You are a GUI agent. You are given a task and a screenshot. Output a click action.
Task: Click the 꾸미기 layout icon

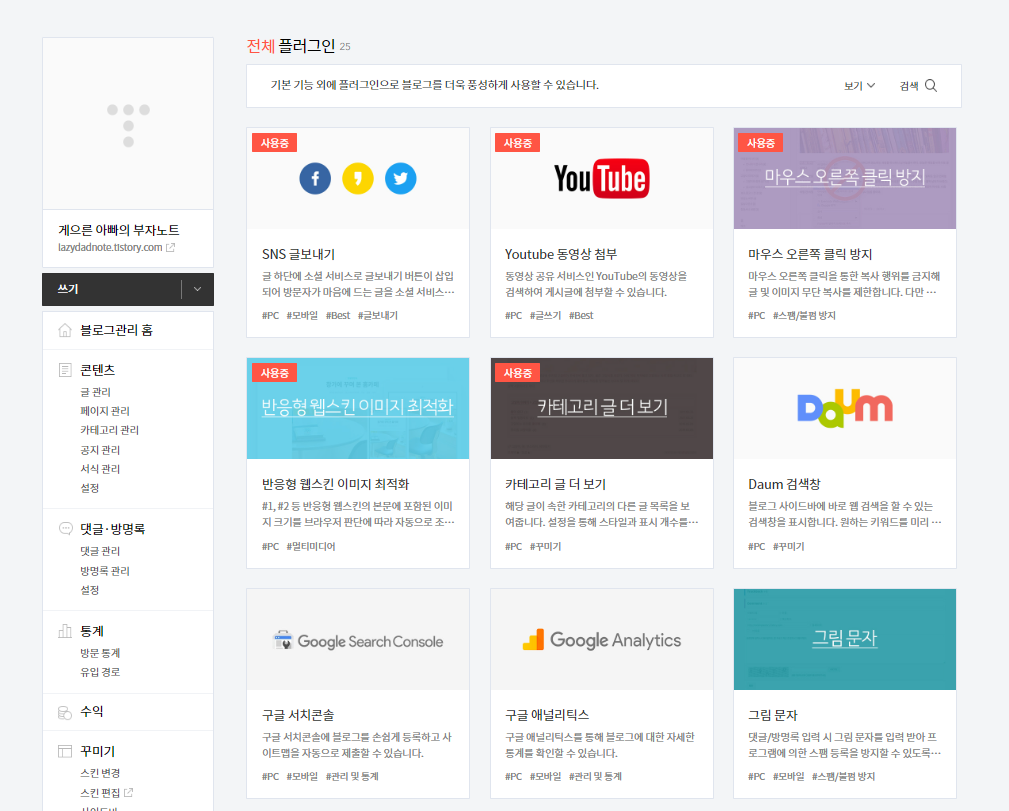[x=65, y=751]
